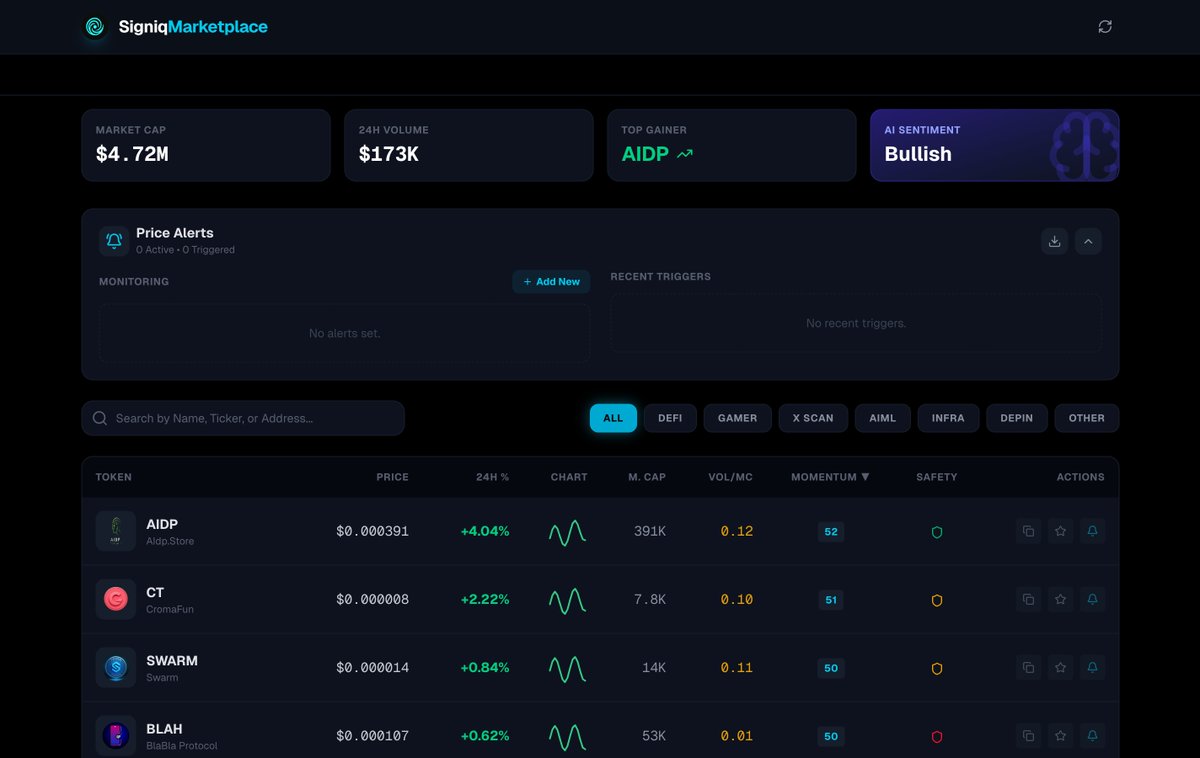Click the SWARM sparkline chart
The height and width of the screenshot is (758, 1200).
567,668
